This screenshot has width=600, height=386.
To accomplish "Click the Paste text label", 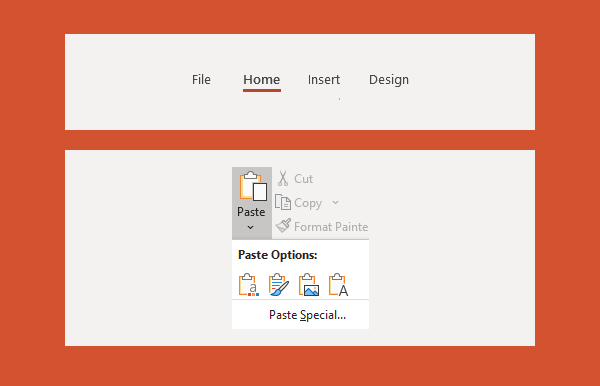I will 251,212.
